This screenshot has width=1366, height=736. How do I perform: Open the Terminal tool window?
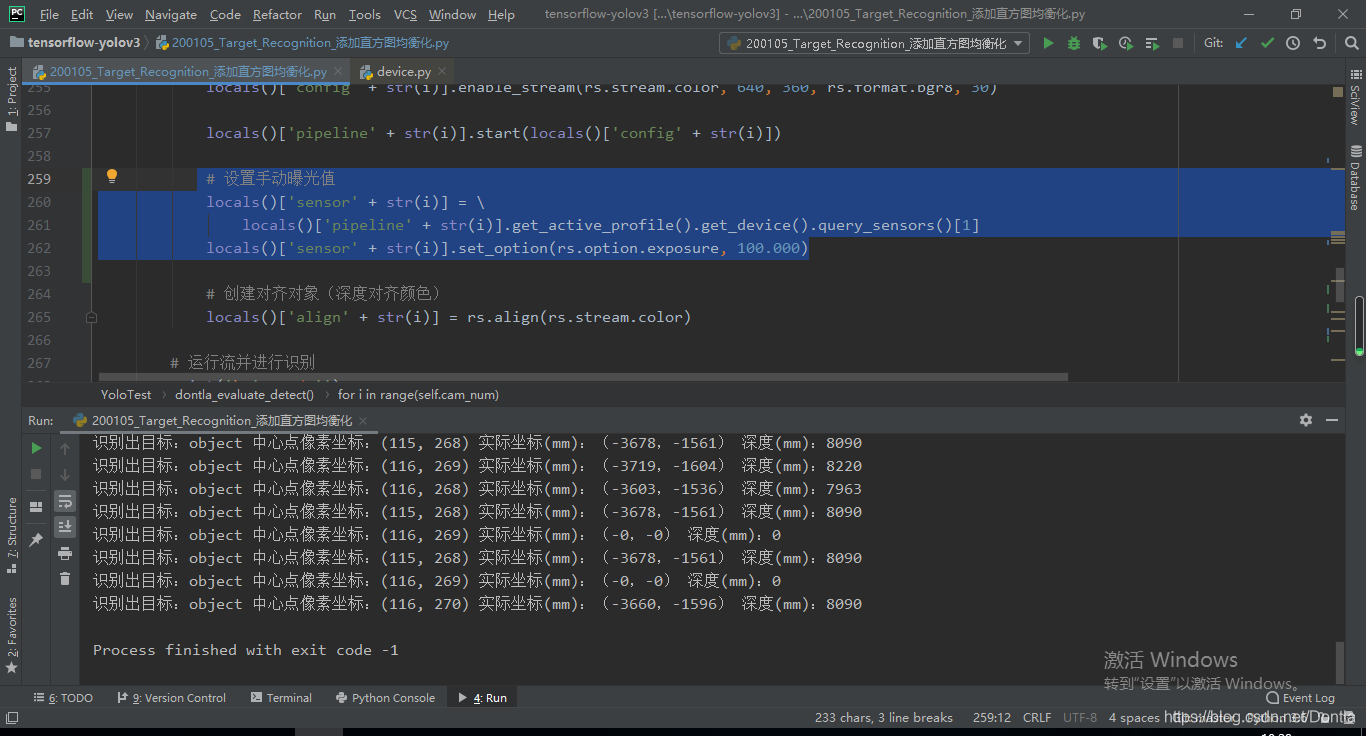[x=282, y=698]
